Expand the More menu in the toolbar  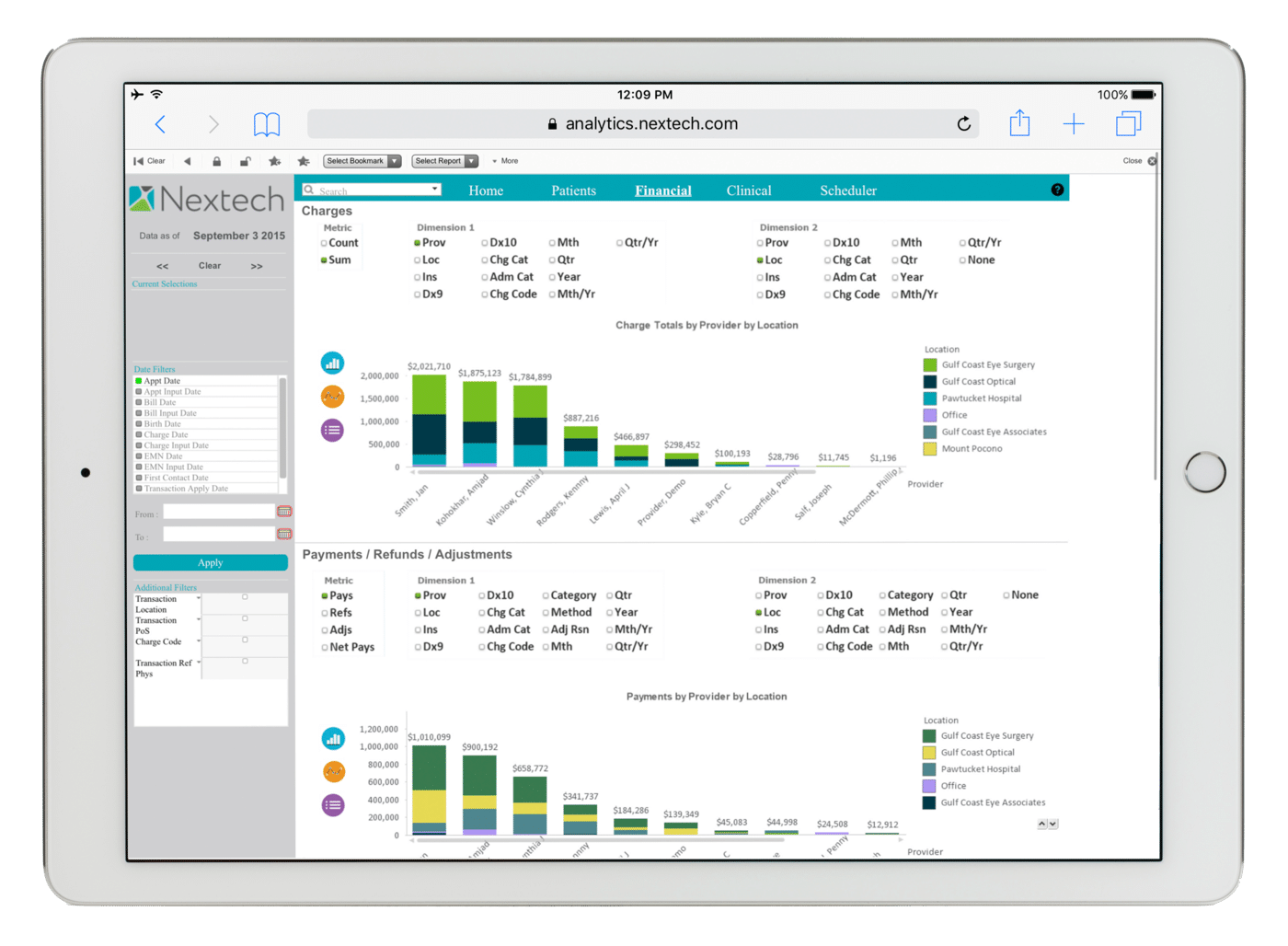pyautogui.click(x=505, y=161)
